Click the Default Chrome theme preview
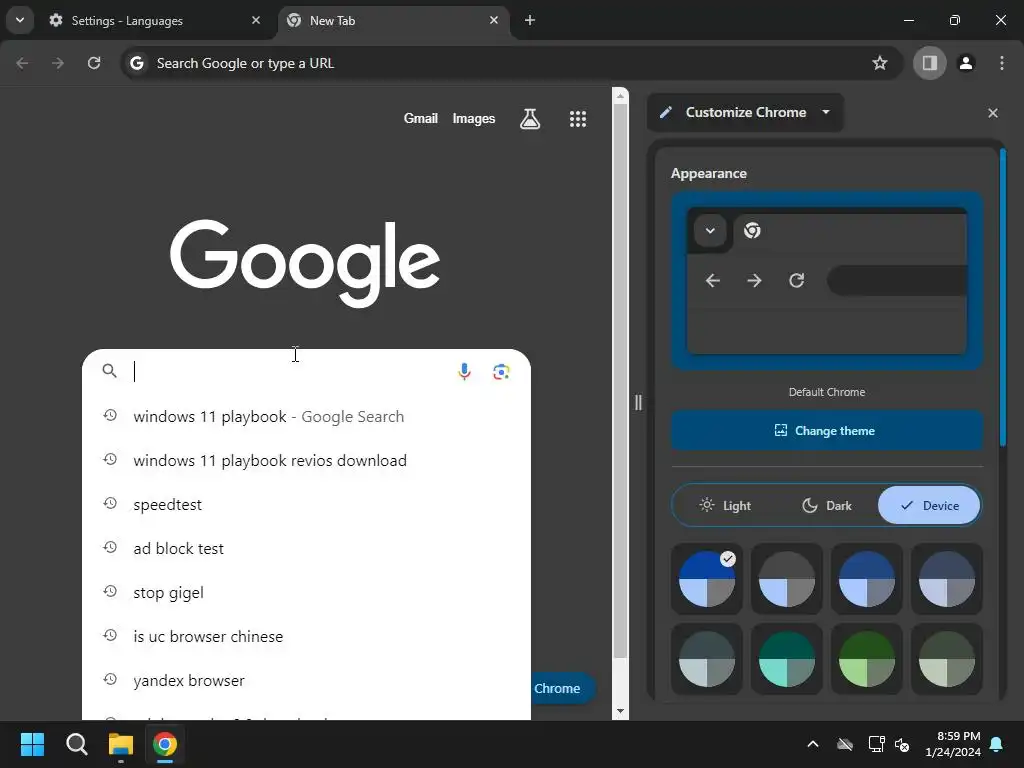This screenshot has height=768, width=1024. tap(827, 281)
